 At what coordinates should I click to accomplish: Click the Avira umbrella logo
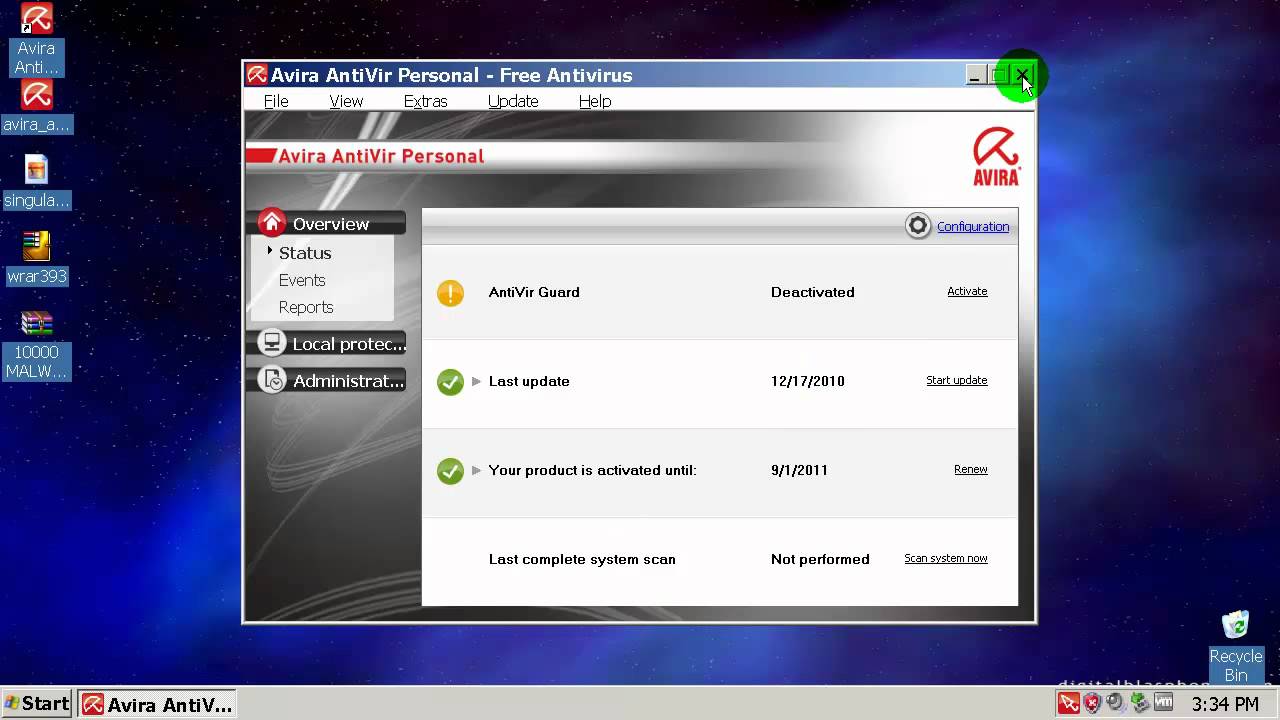click(x=996, y=157)
